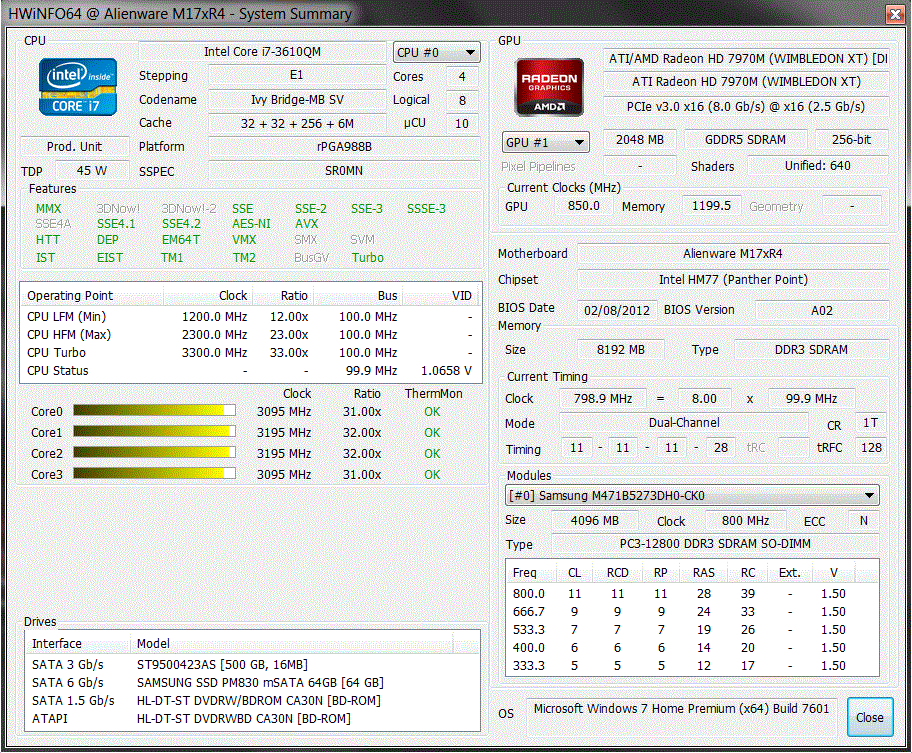Click the Model column header in Drives
Image resolution: width=912 pixels, height=753 pixels.
[x=291, y=644]
